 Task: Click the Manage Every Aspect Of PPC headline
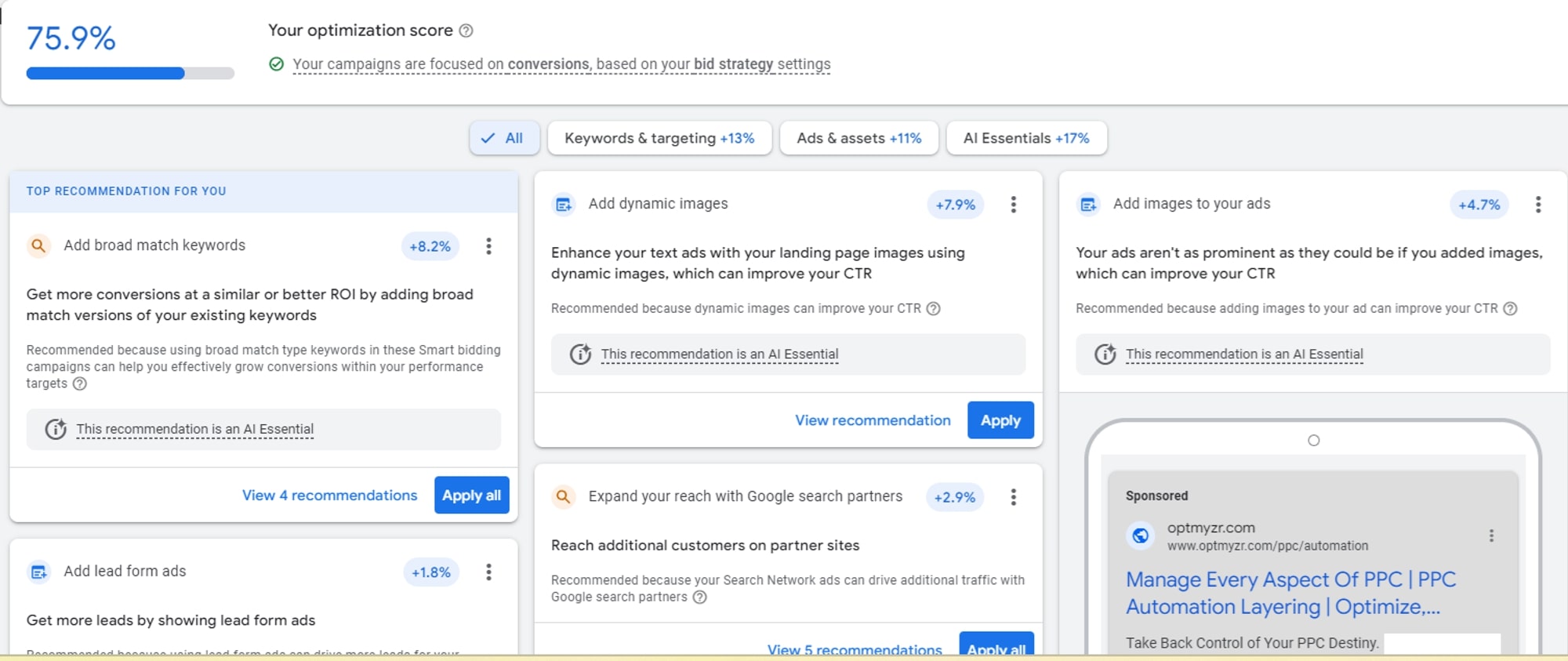coord(1290,593)
